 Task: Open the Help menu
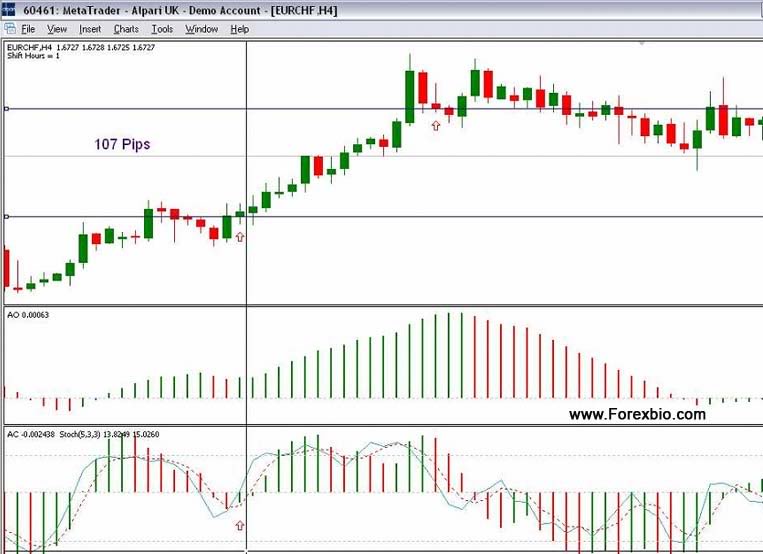[239, 29]
